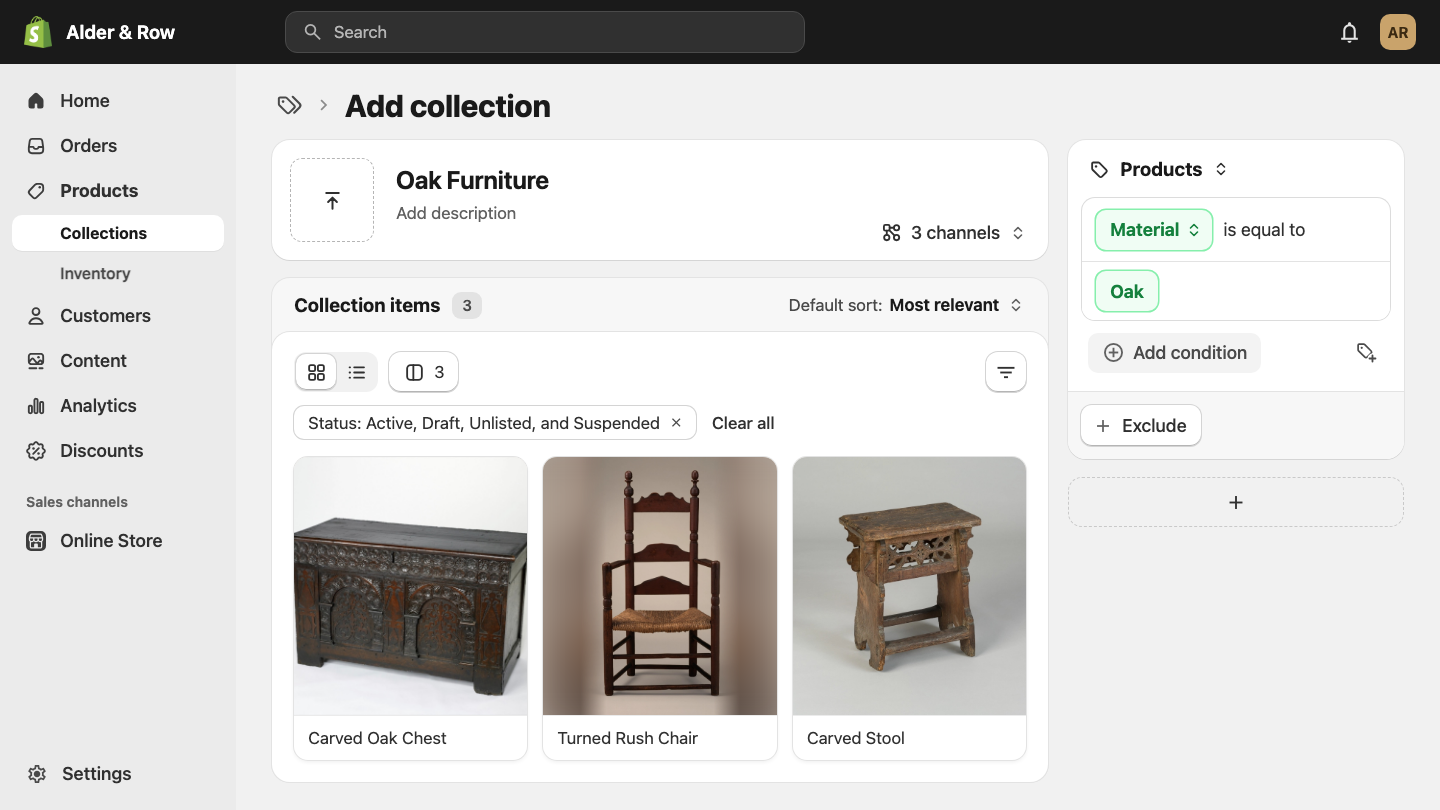Open the Material condition dropdown
Image resolution: width=1440 pixels, height=810 pixels.
(1154, 229)
